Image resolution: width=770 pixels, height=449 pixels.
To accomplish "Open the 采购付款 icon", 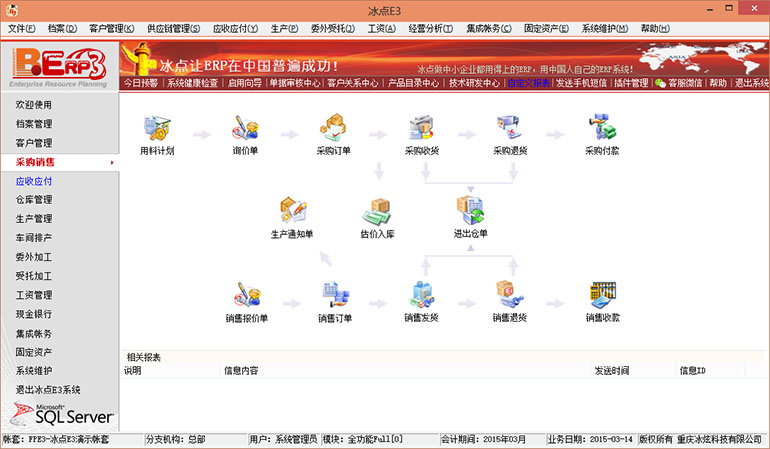I will (x=602, y=127).
